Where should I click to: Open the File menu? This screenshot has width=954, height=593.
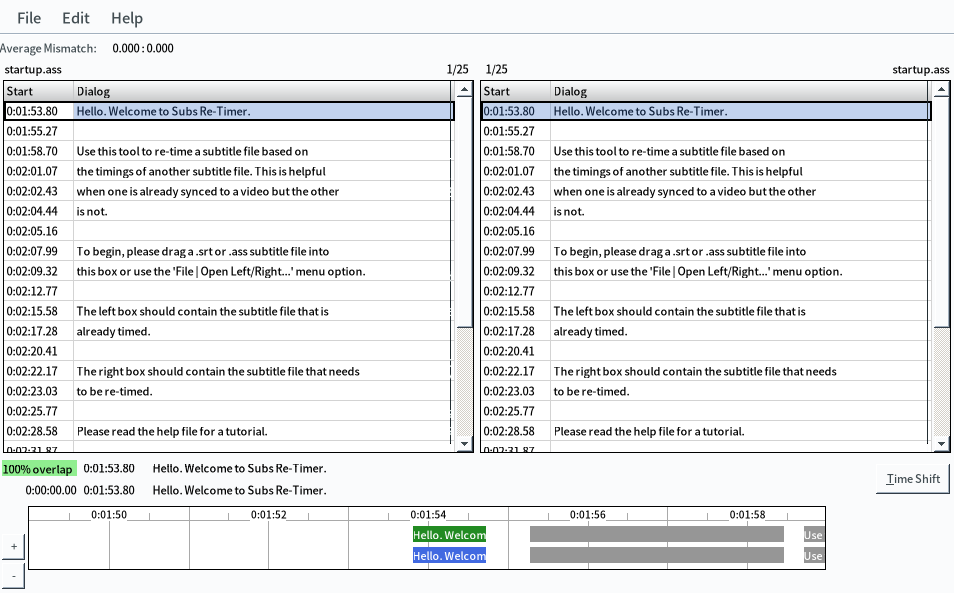(29, 18)
